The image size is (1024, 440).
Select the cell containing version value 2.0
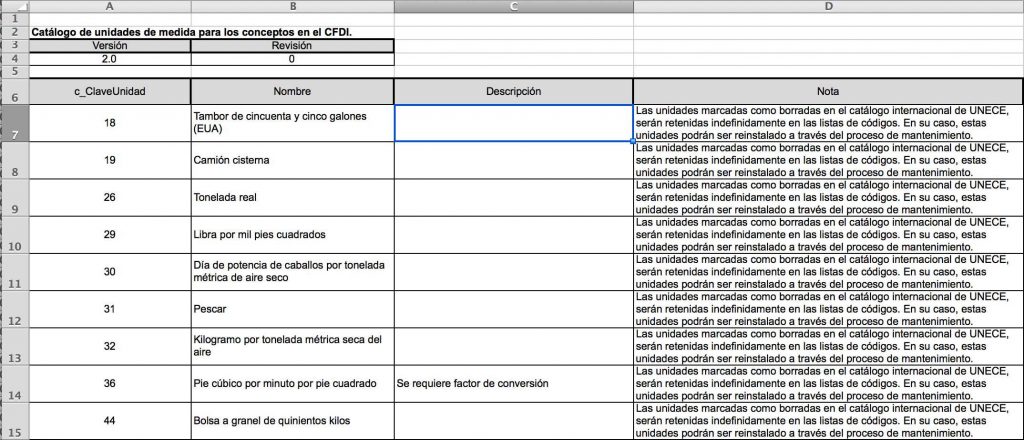click(x=110, y=59)
